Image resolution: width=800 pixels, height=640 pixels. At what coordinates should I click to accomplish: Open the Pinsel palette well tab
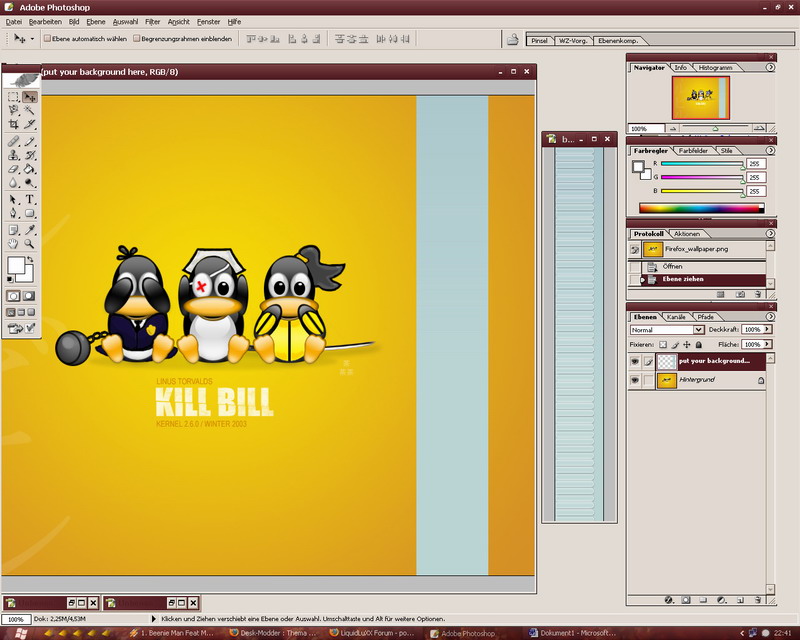point(539,41)
